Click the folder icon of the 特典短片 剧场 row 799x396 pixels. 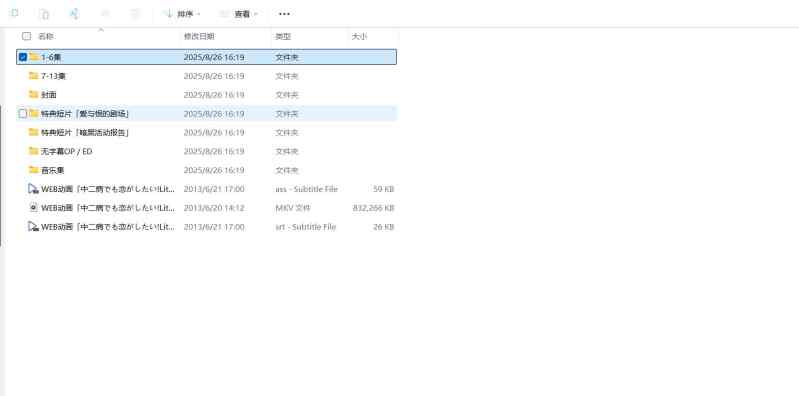(x=34, y=113)
